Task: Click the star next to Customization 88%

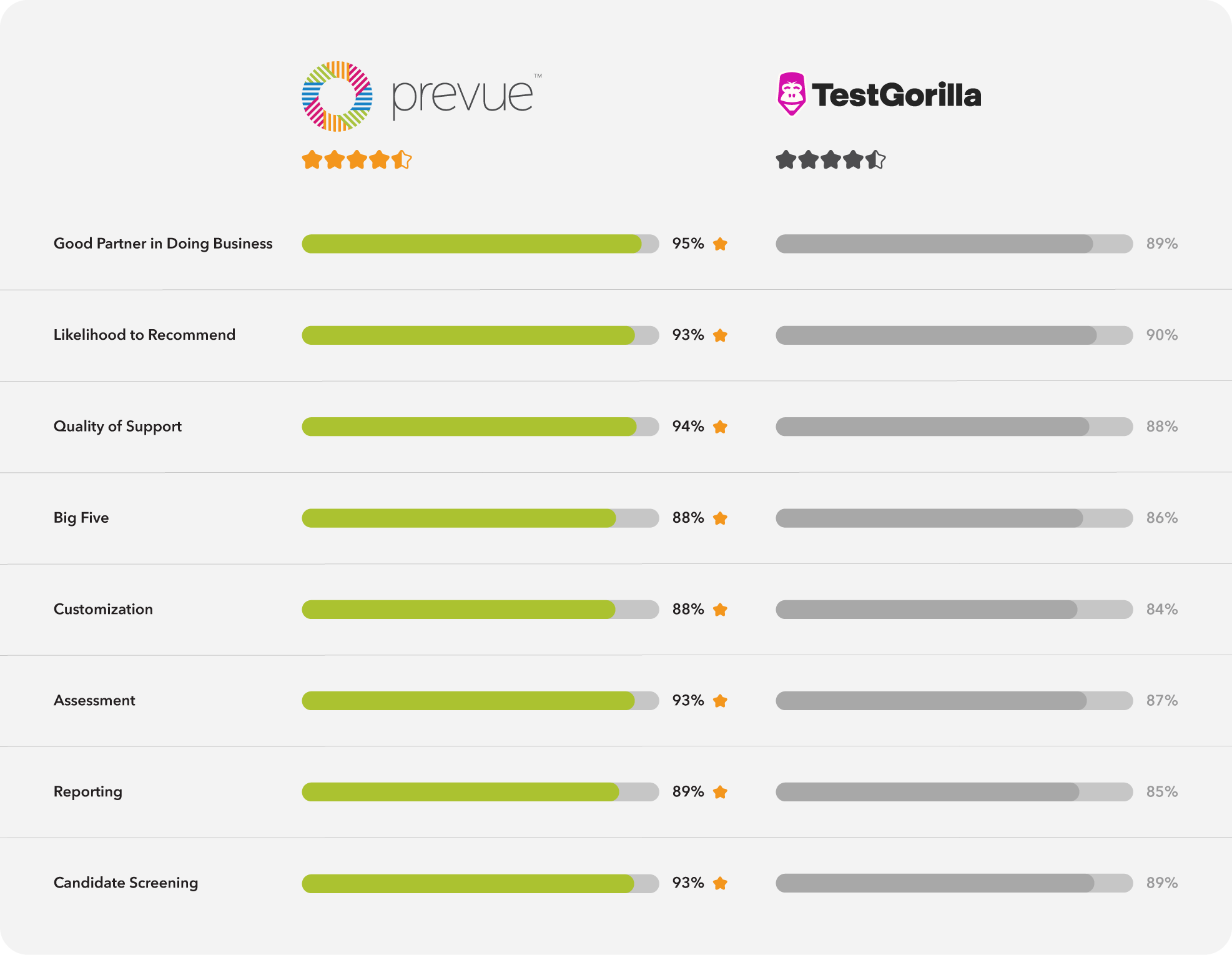Action: [720, 610]
